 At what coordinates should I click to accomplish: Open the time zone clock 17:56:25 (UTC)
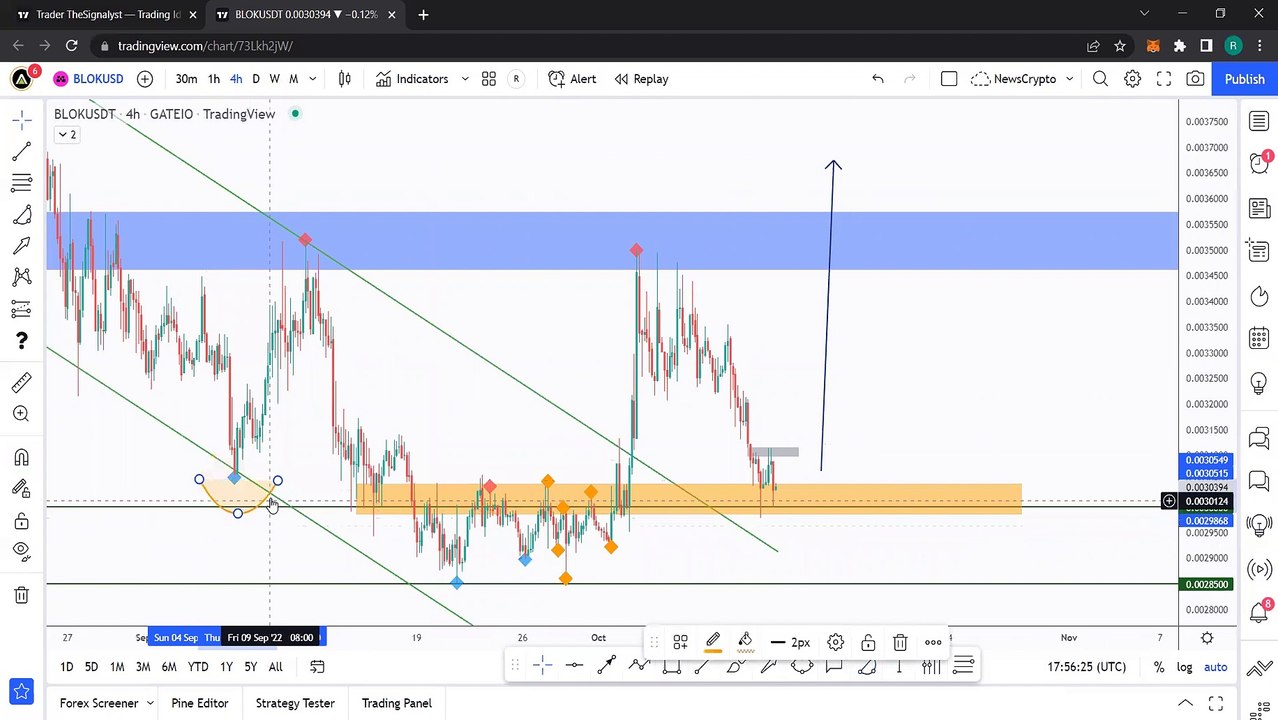[1085, 667]
